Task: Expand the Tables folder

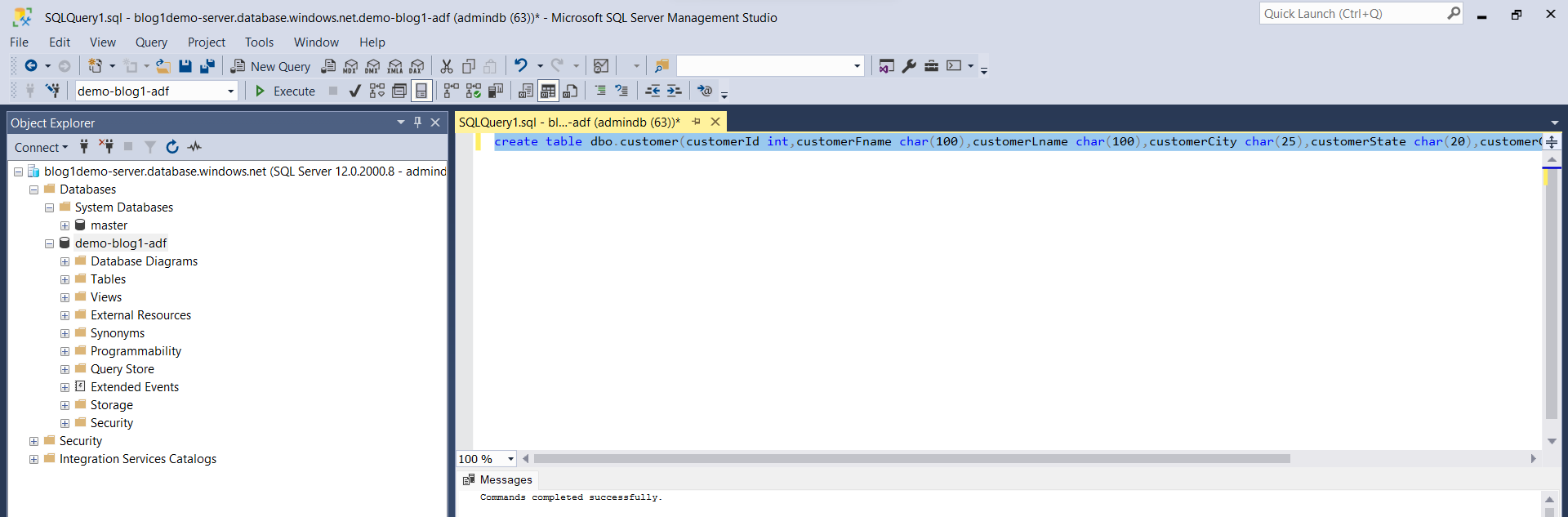Action: pos(65,279)
